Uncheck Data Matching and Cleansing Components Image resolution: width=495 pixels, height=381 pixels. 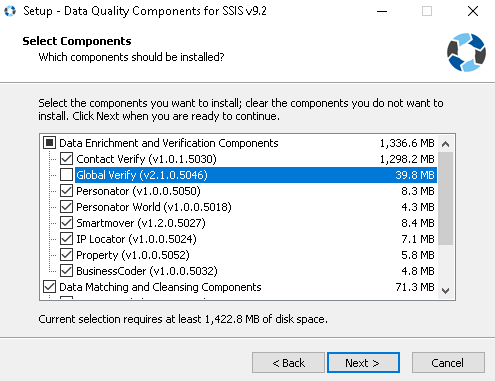pos(49,287)
